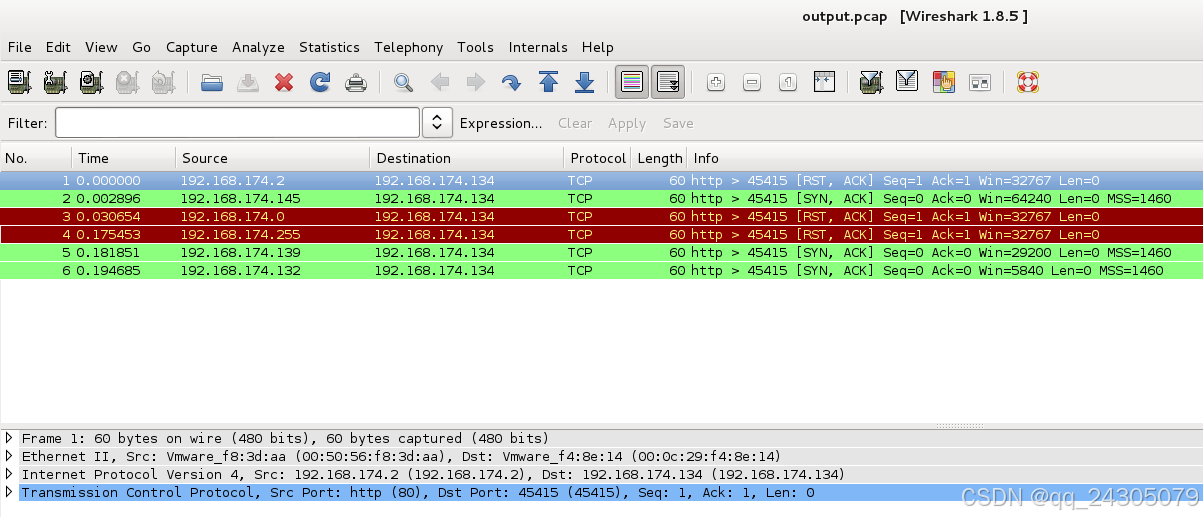Open the View menu
This screenshot has width=1203, height=517.
point(101,47)
